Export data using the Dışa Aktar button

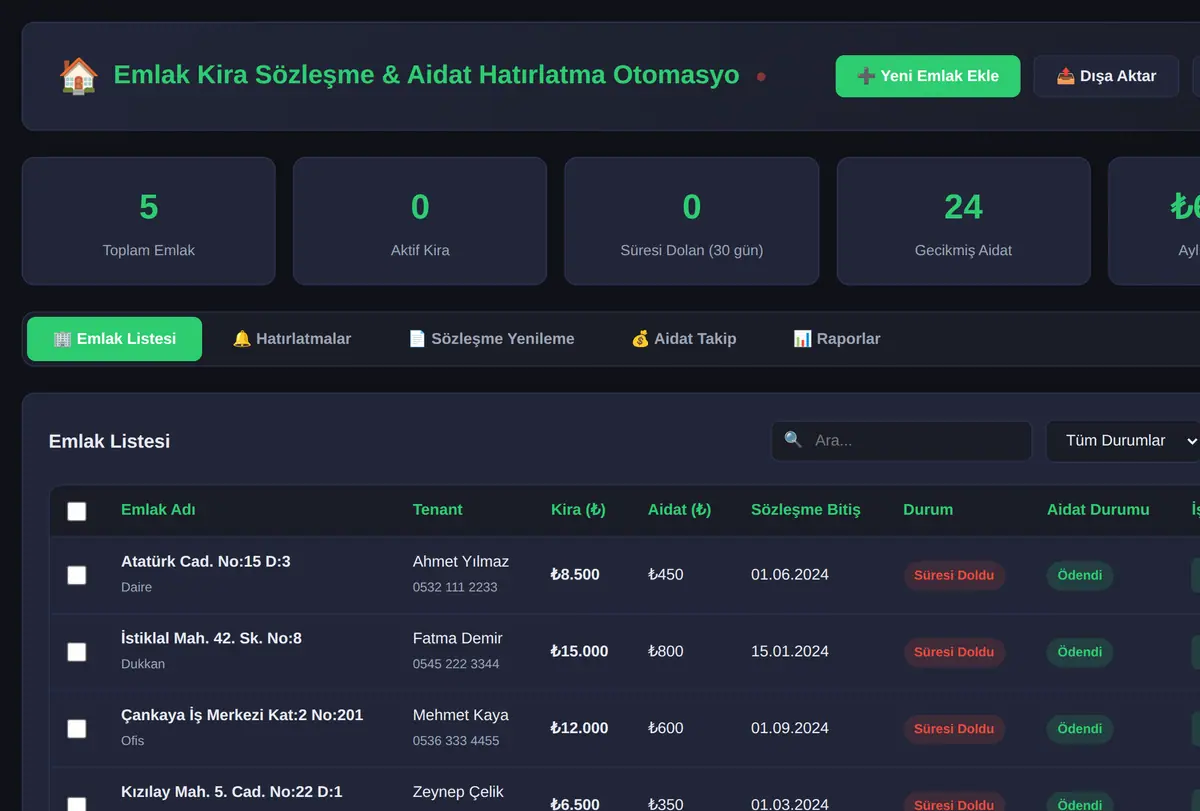pos(1106,76)
